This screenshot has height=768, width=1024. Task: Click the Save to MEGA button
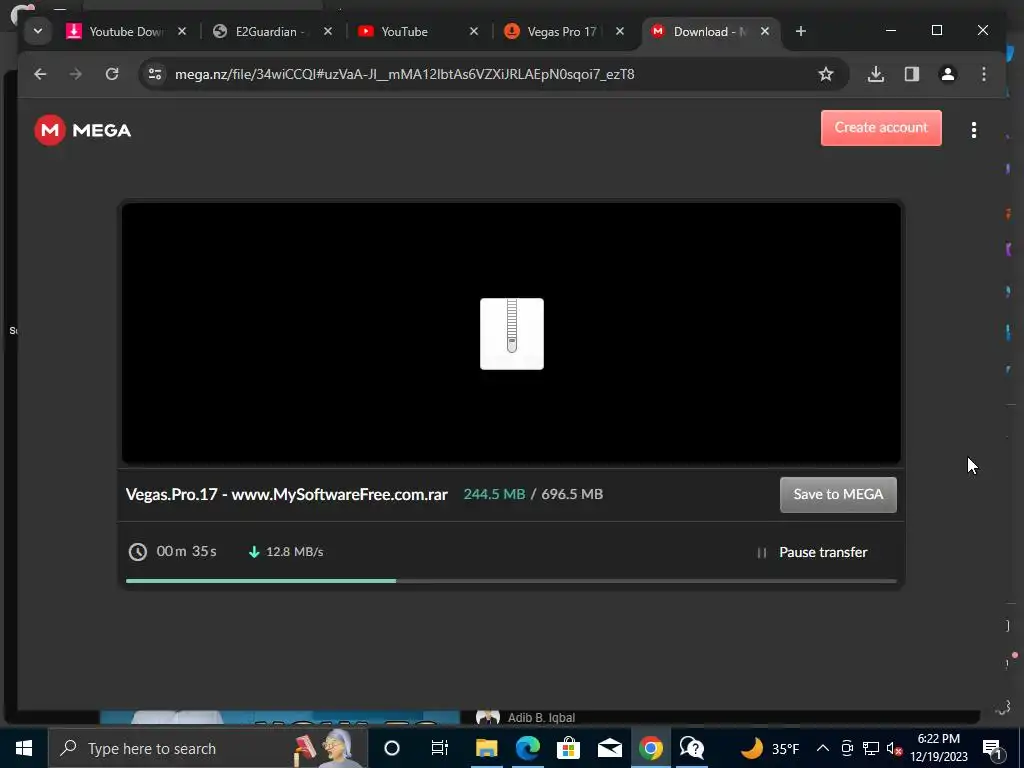pyautogui.click(x=838, y=494)
